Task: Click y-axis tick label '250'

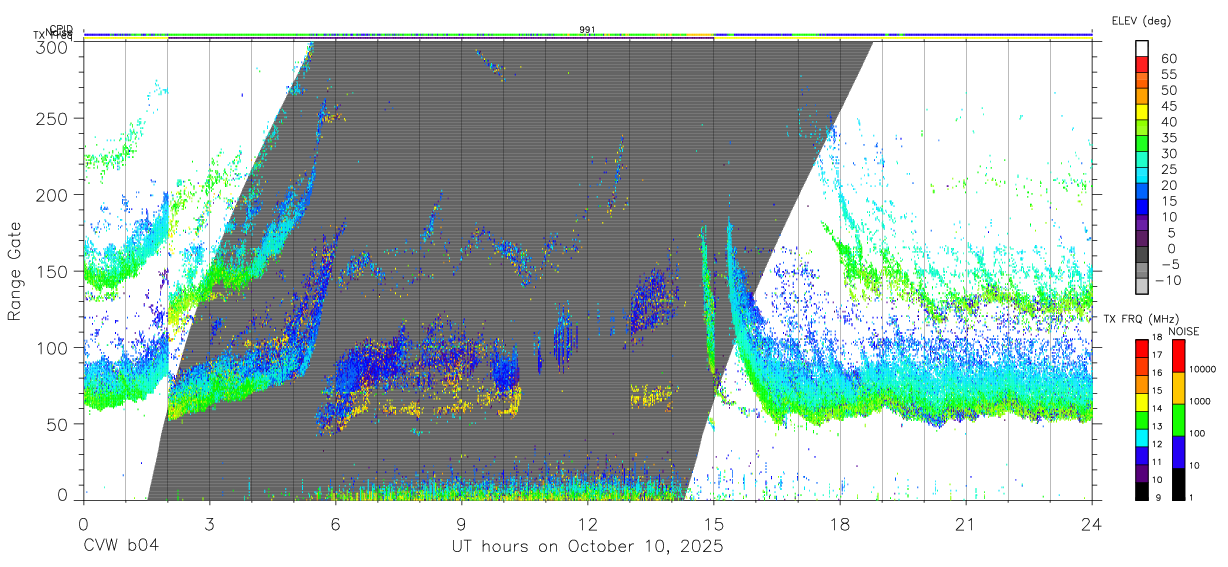Action: (52, 118)
